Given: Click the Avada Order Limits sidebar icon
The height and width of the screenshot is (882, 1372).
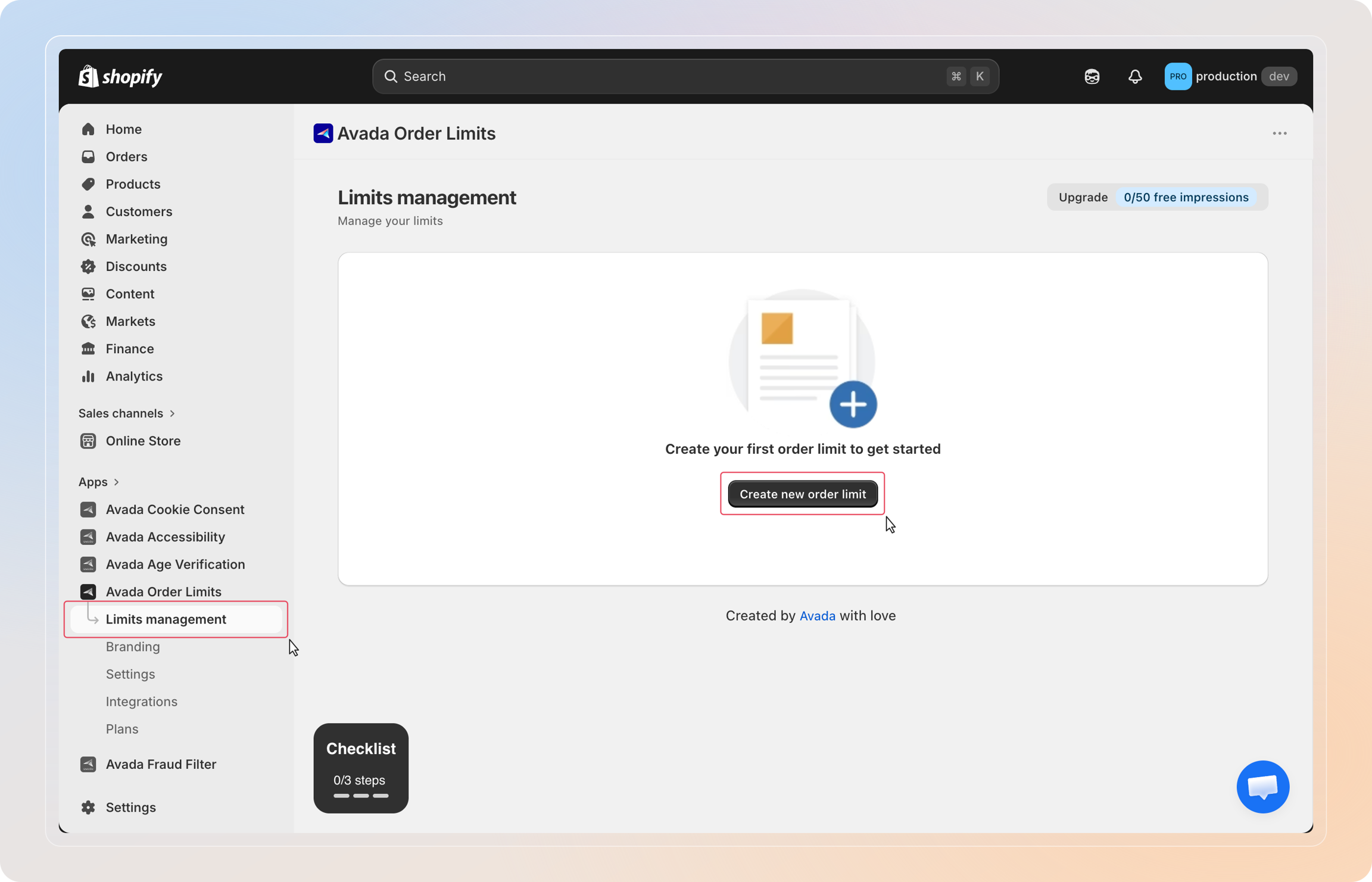Looking at the screenshot, I should (x=88, y=591).
